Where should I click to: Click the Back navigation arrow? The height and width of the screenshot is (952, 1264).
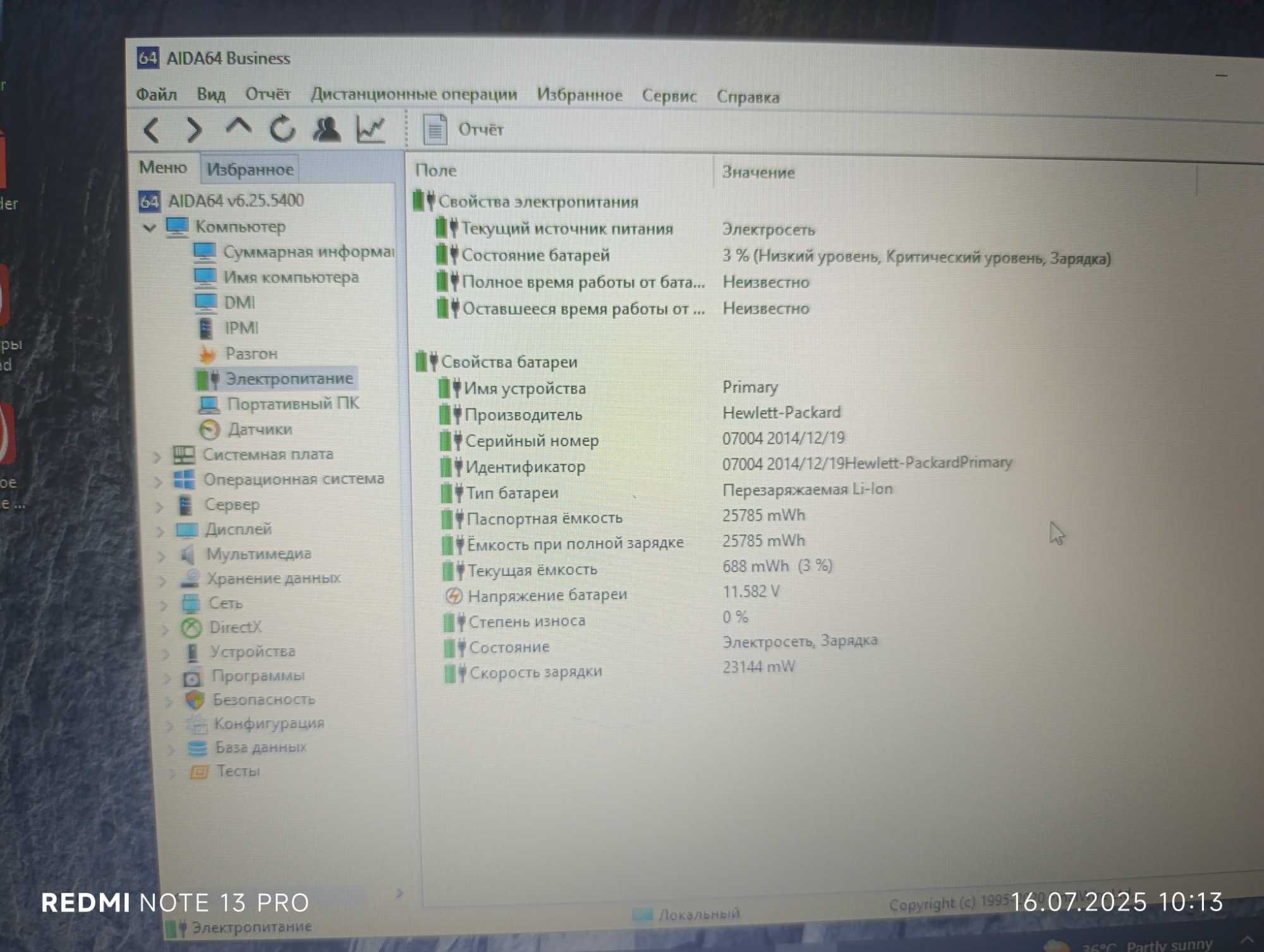(152, 130)
